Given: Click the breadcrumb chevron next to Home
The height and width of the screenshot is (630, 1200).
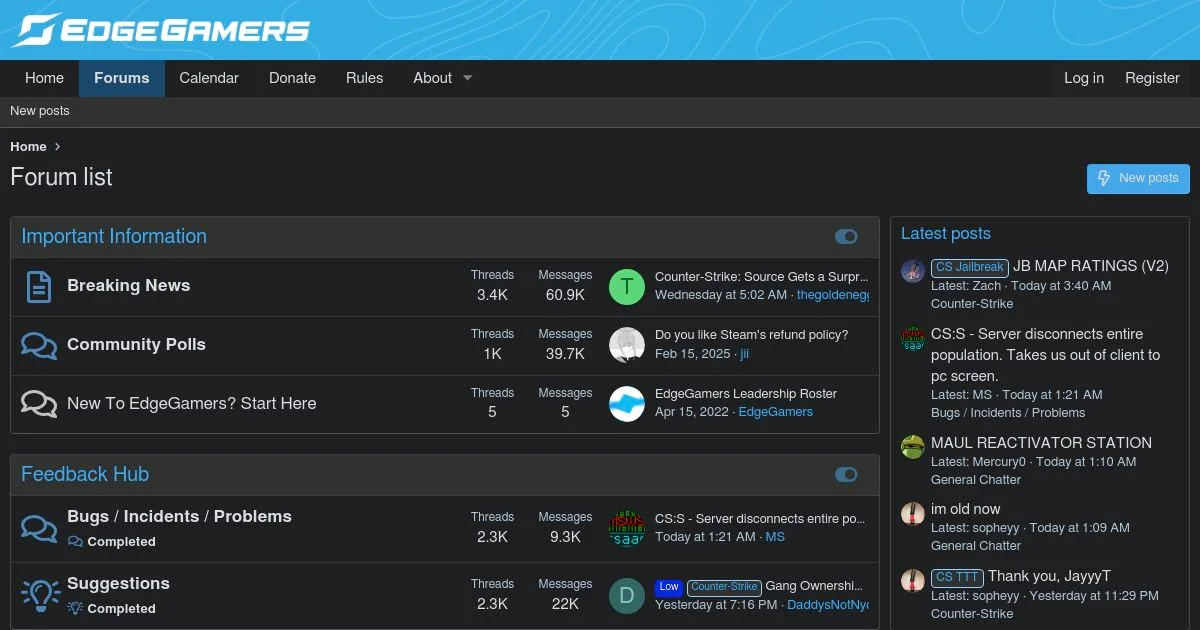Looking at the screenshot, I should pyautogui.click(x=58, y=147).
